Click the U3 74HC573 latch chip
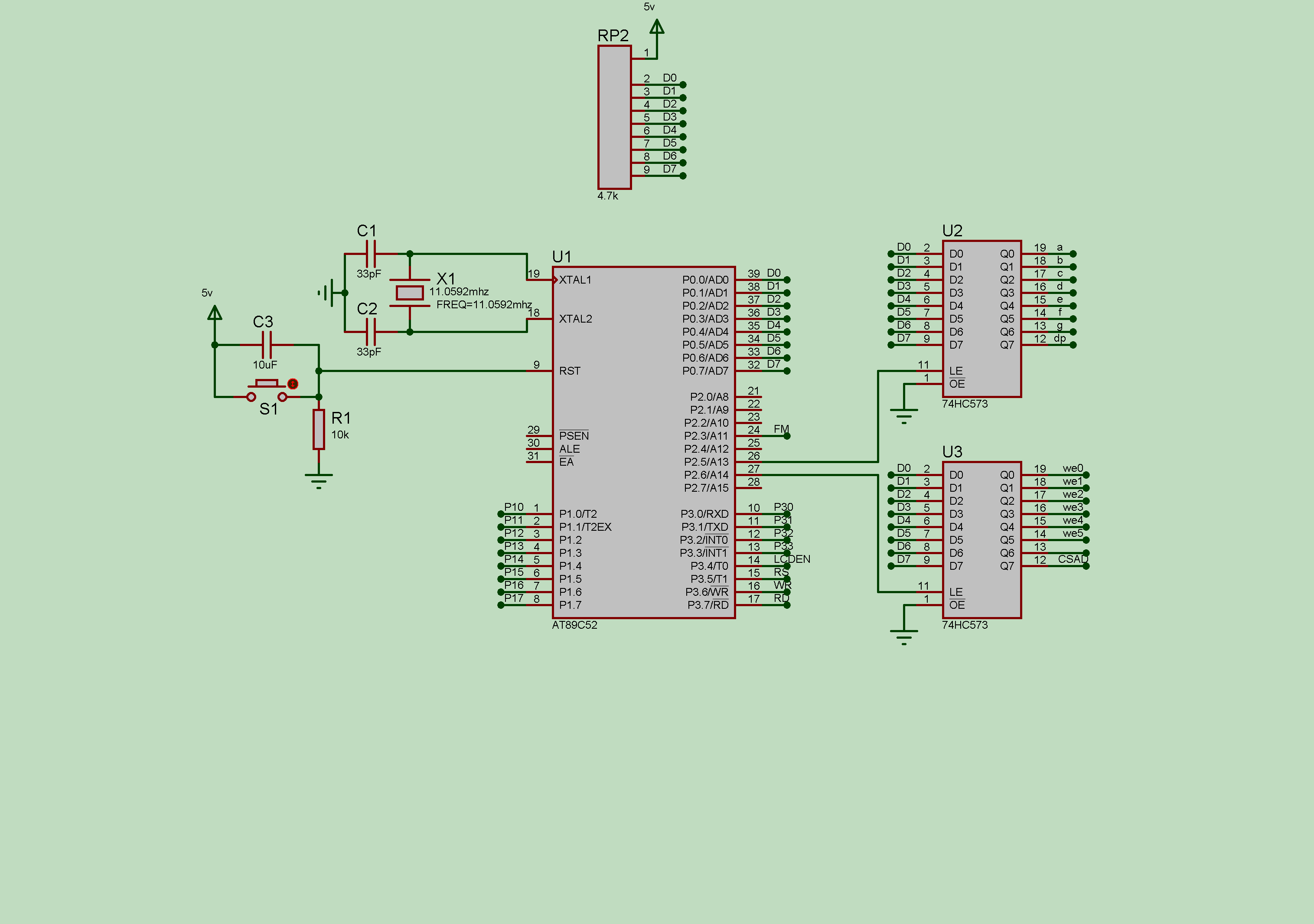This screenshot has height=924, width=1314. 981,540
